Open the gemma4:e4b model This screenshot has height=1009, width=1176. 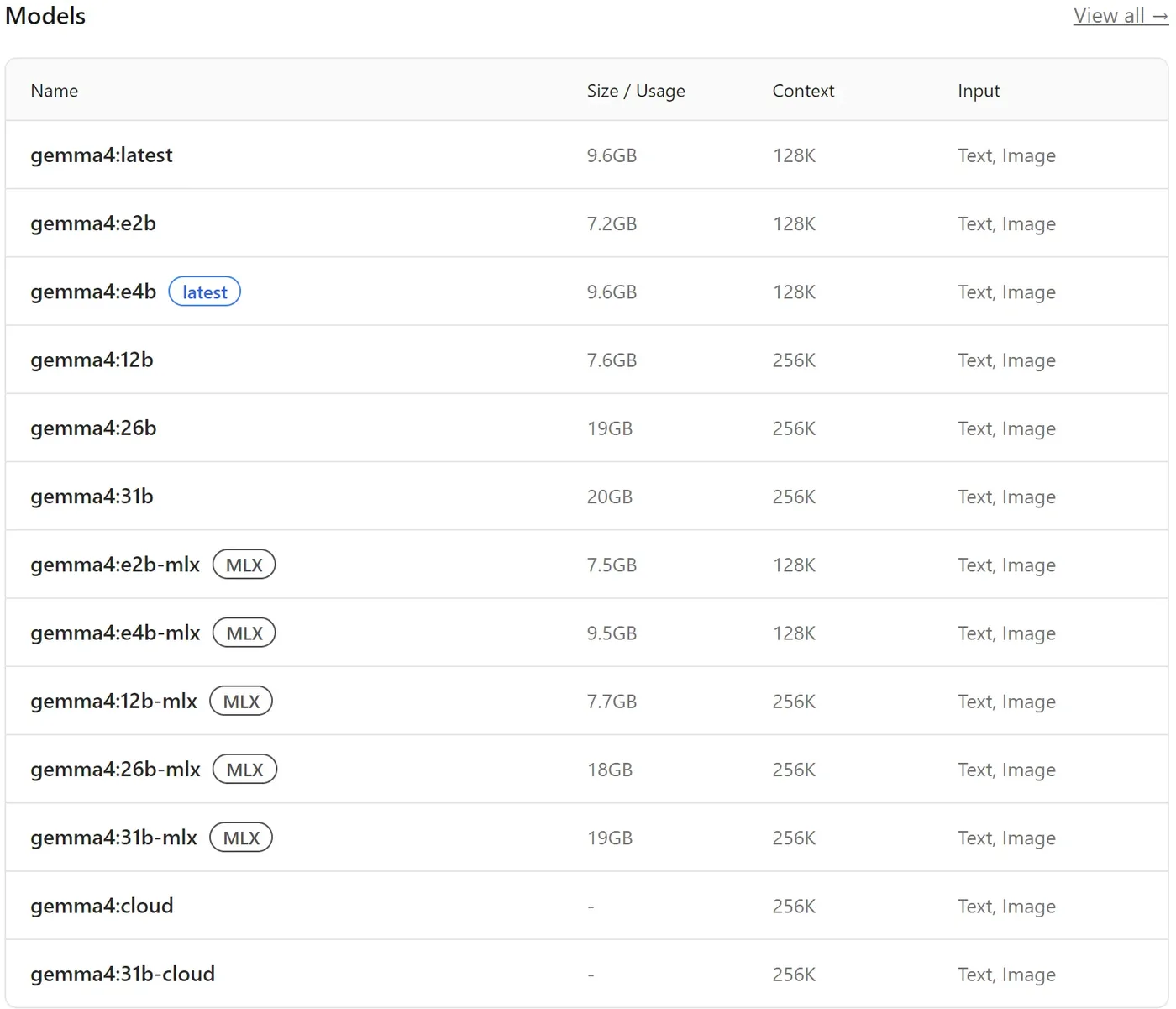click(93, 292)
